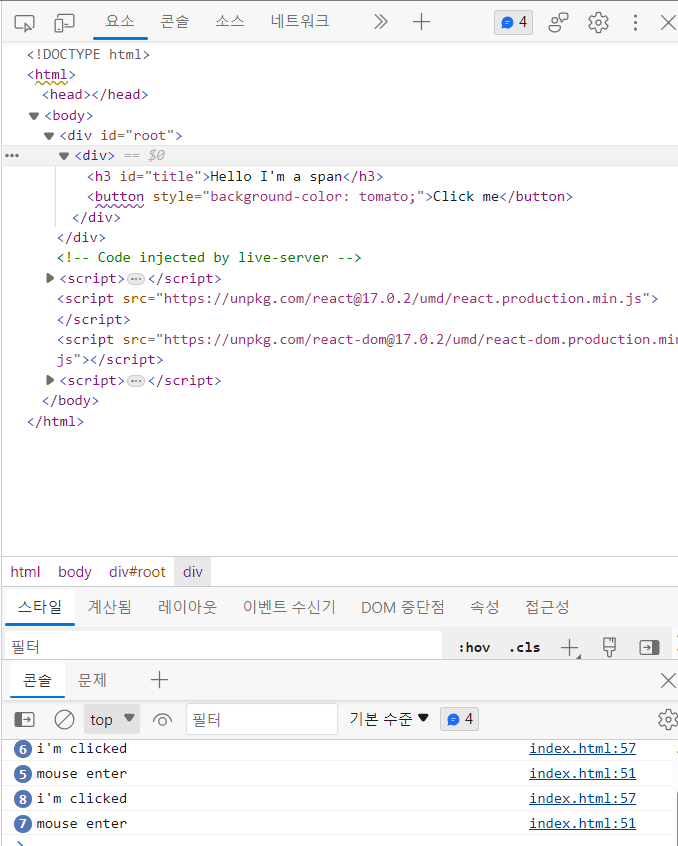The height and width of the screenshot is (846, 678).
Task: Open the three-dot actions on the selected div row
Action: [x=12, y=155]
